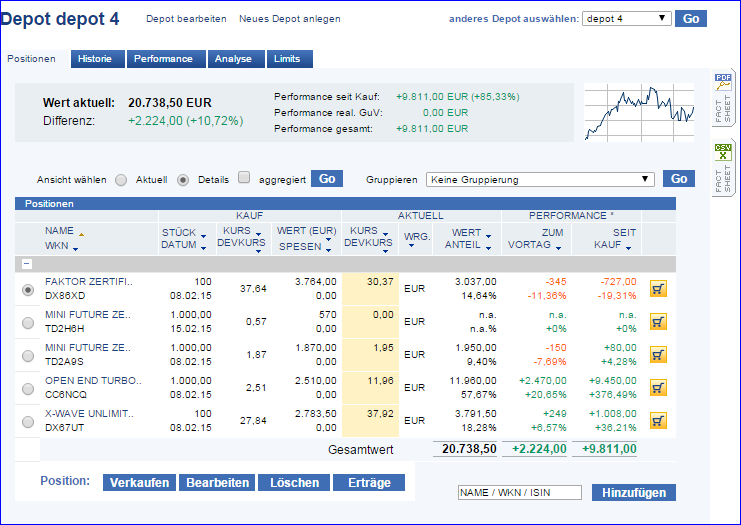Switch to the Limits tab

[x=290, y=59]
